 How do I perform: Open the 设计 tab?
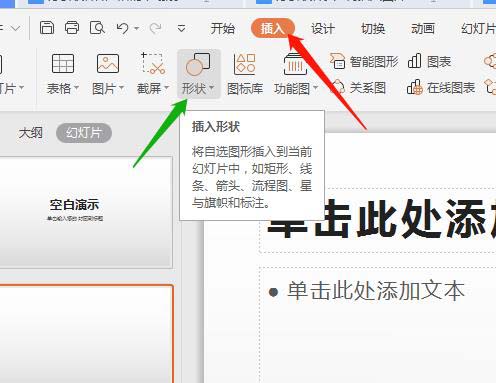click(x=322, y=29)
